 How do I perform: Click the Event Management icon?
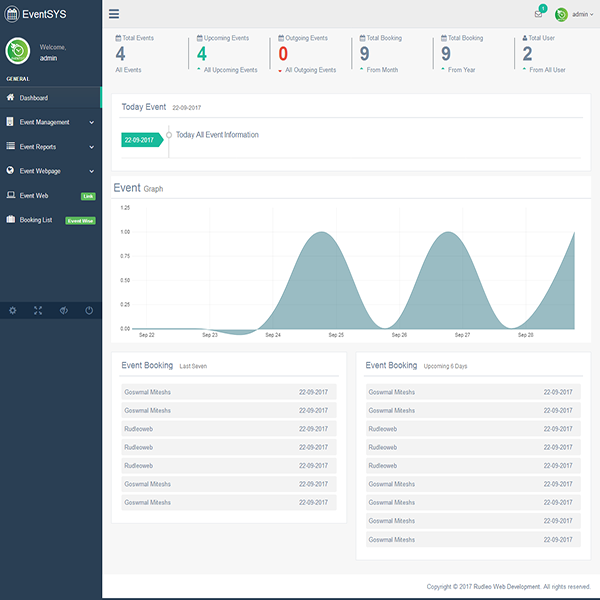tap(10, 122)
